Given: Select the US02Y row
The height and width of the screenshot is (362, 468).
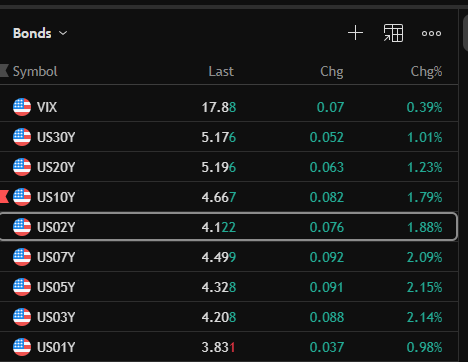Looking at the screenshot, I should [228, 227].
